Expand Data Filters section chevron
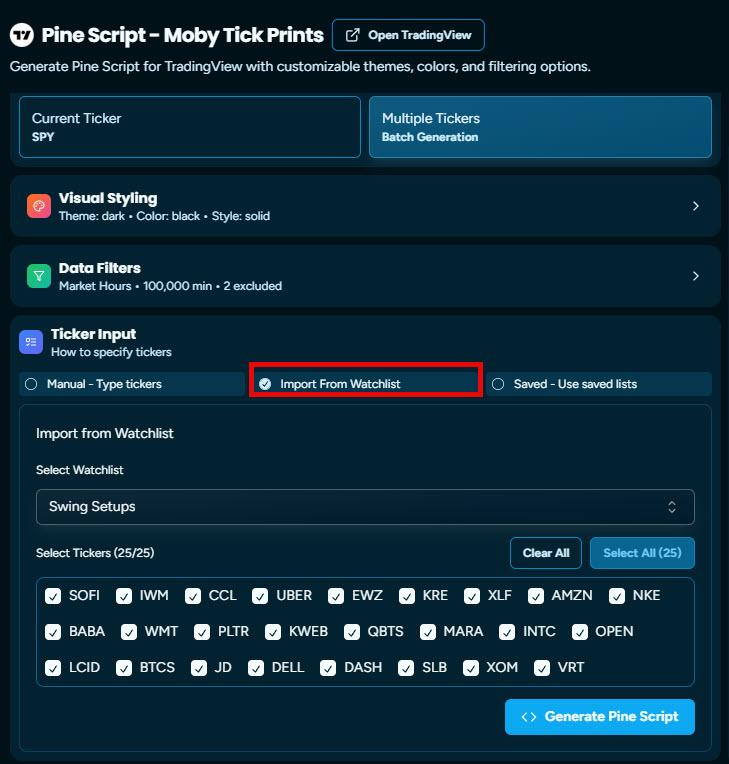Image resolution: width=729 pixels, height=764 pixels. point(696,276)
